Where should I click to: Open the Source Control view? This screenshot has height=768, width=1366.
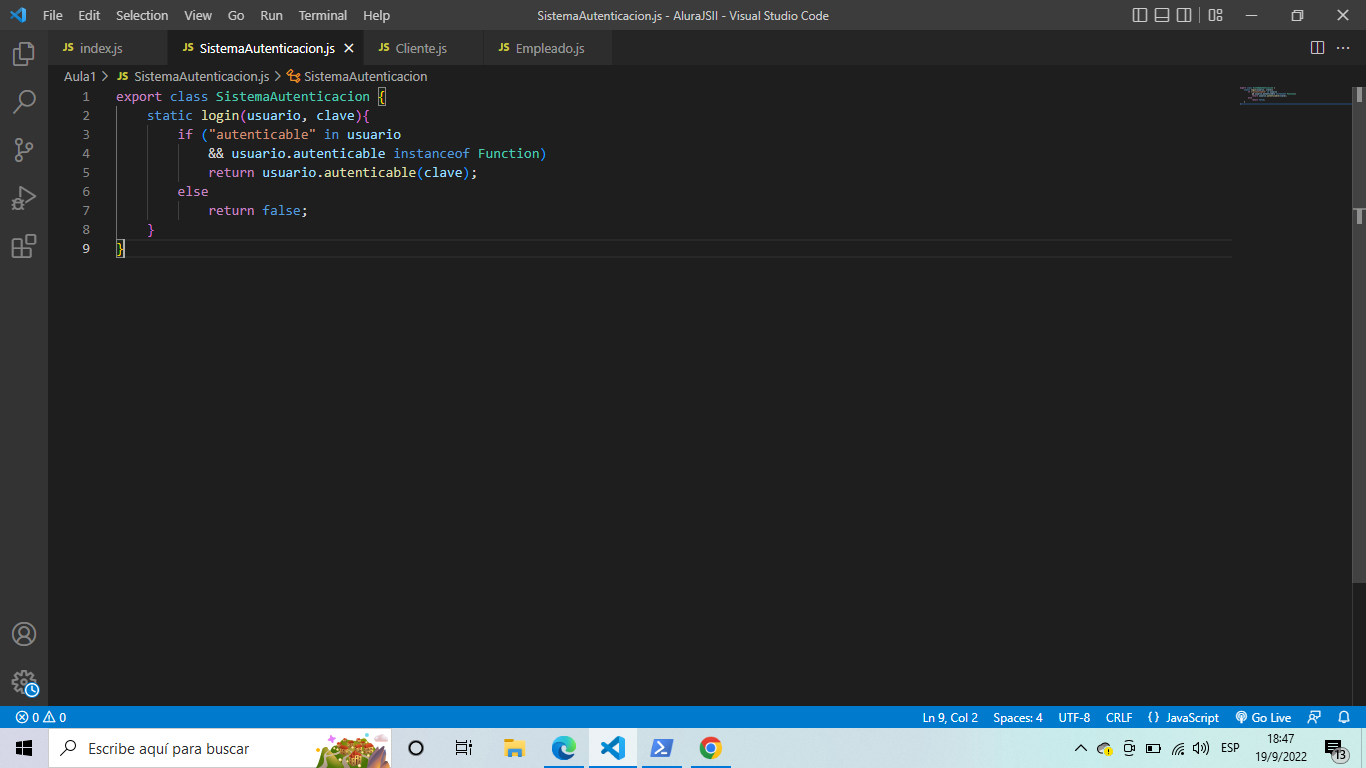click(24, 150)
